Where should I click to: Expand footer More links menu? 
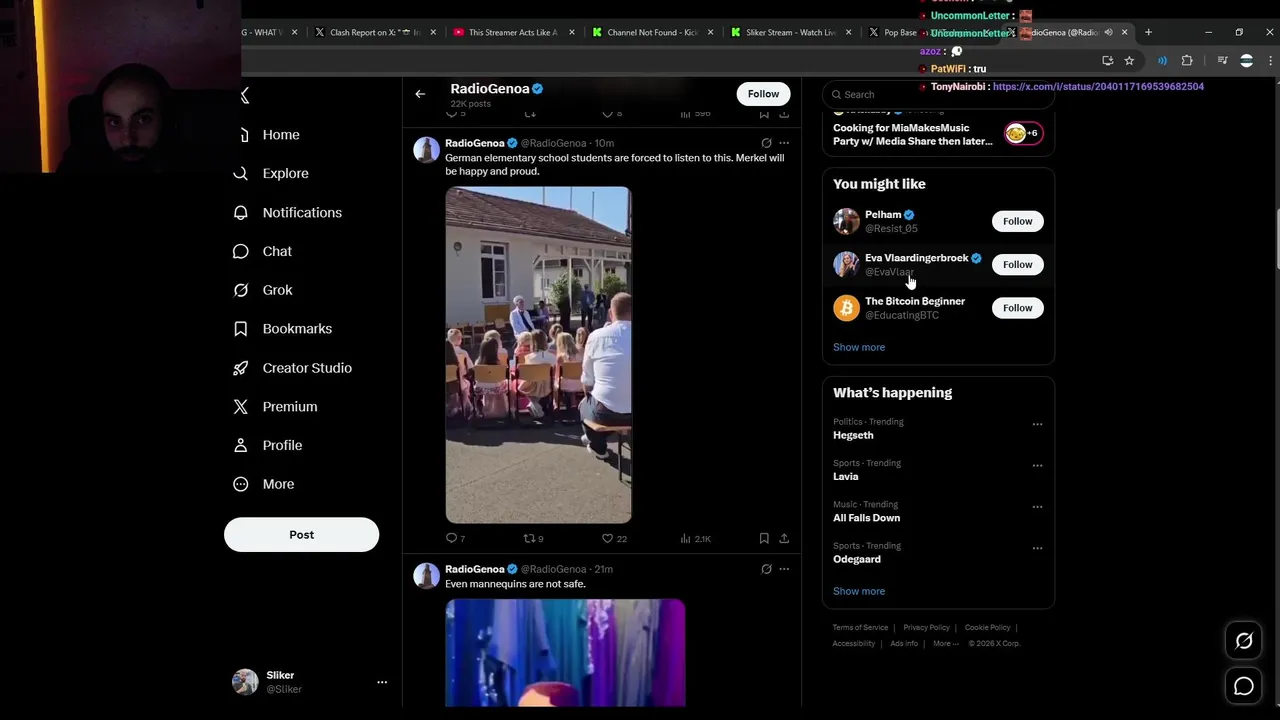coord(946,644)
